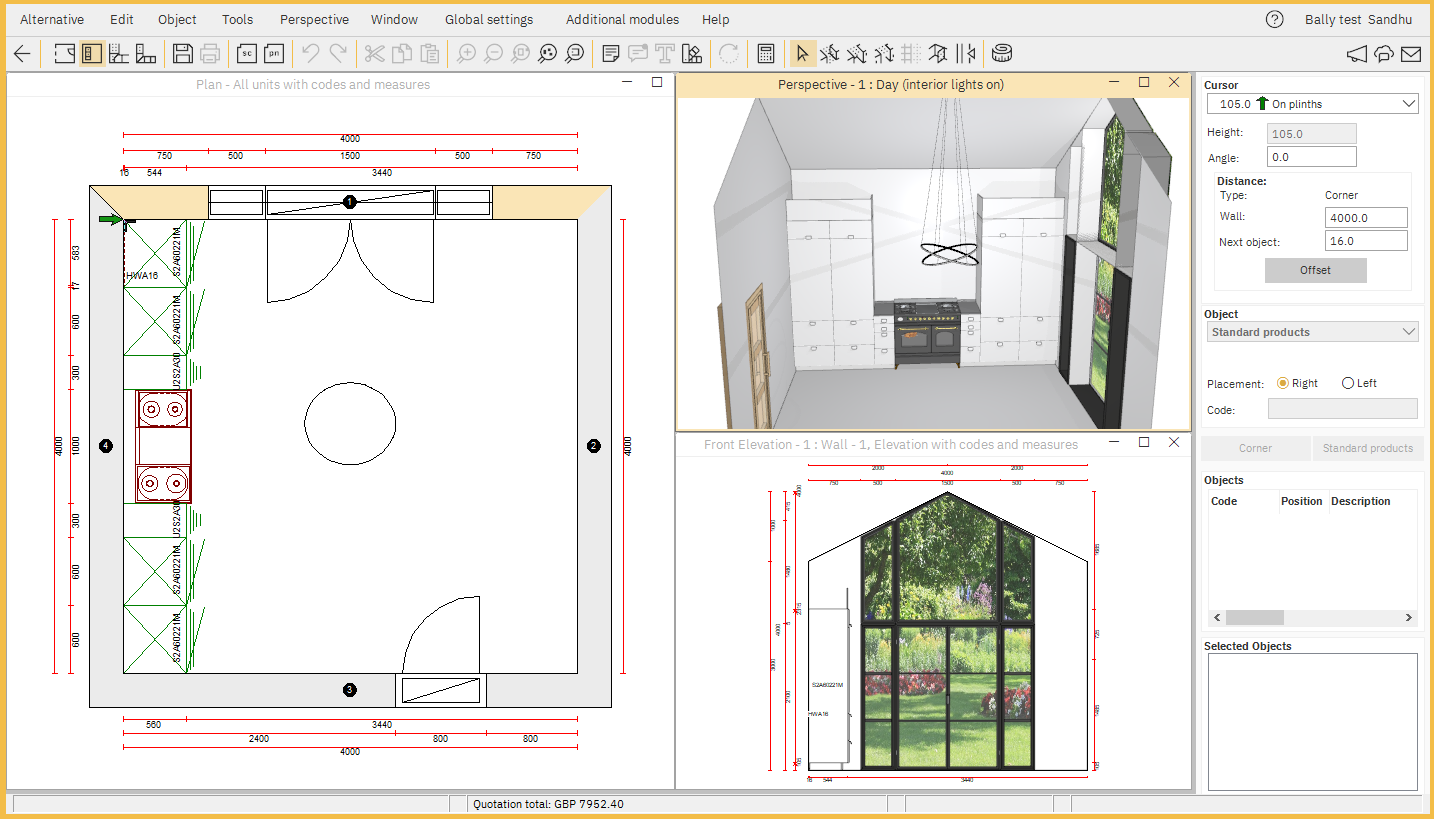1434x819 pixels.
Task: Click the Angle input field
Action: 1311,157
